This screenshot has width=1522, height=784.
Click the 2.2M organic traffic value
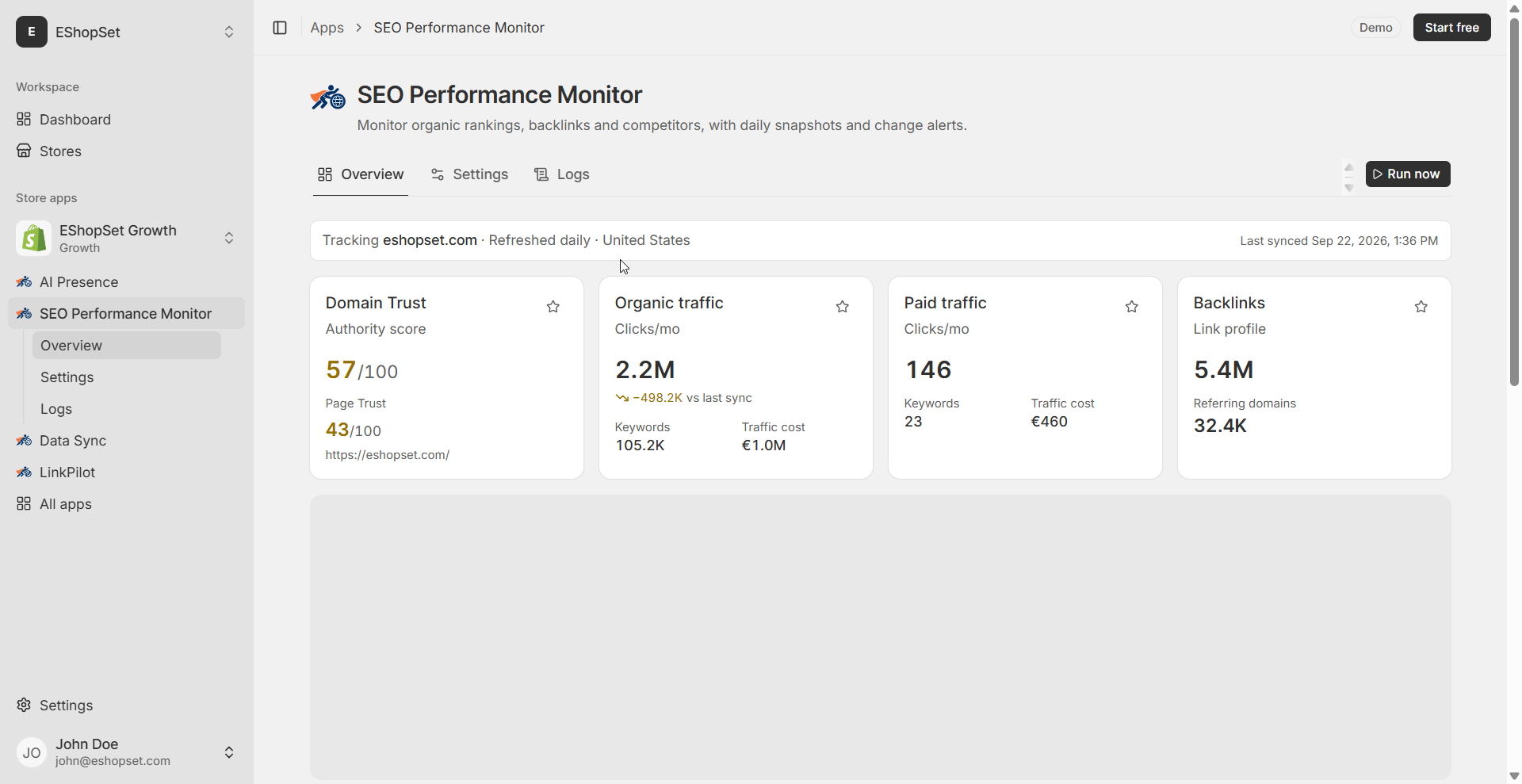[x=645, y=369]
